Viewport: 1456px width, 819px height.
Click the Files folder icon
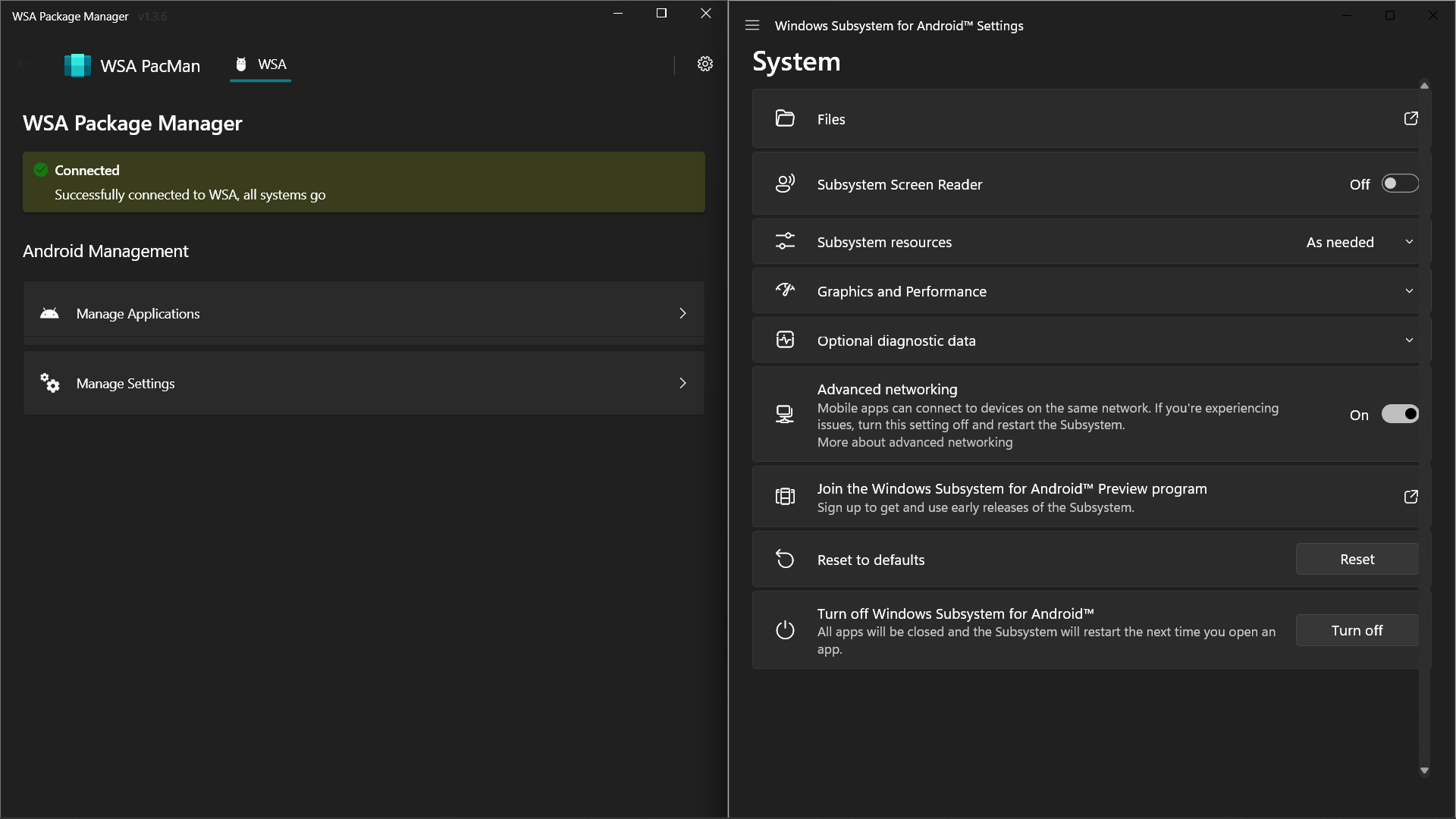785,119
